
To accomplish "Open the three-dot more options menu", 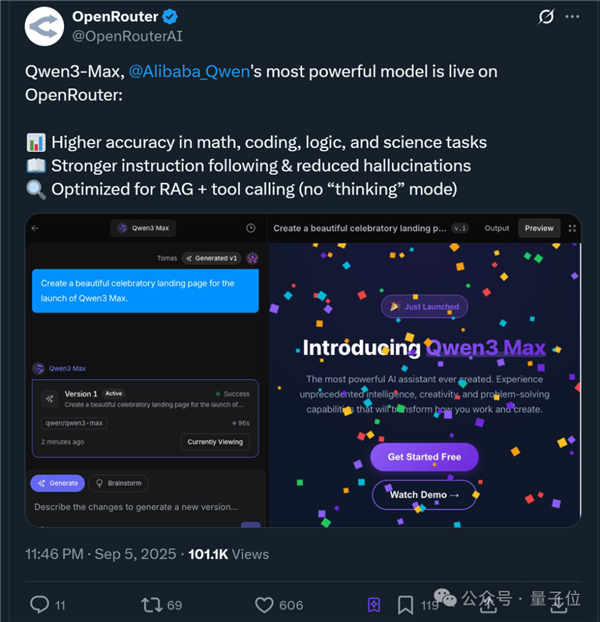I will pos(573,17).
